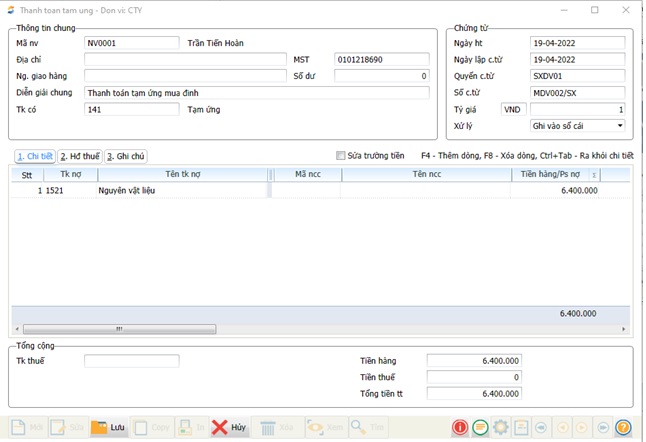This screenshot has width=646, height=442.
Task: Click the Lưu save button
Action: (x=109, y=427)
